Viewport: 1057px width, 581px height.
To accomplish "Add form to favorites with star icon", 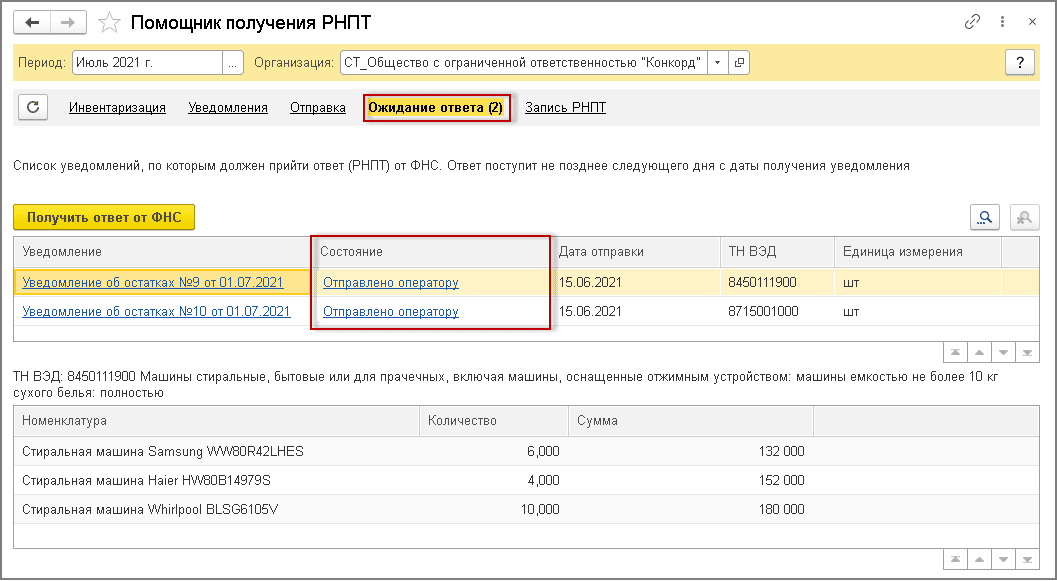I will [112, 22].
